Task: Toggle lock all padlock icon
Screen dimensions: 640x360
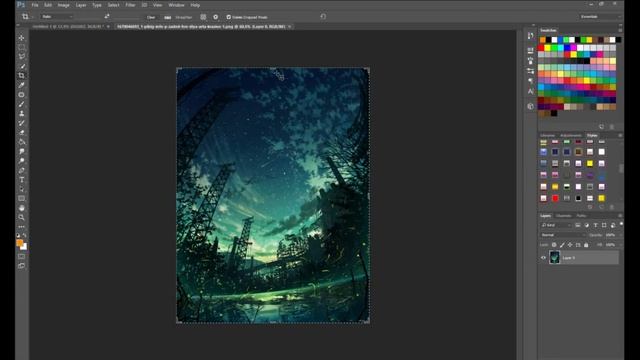Action: (x=586, y=245)
